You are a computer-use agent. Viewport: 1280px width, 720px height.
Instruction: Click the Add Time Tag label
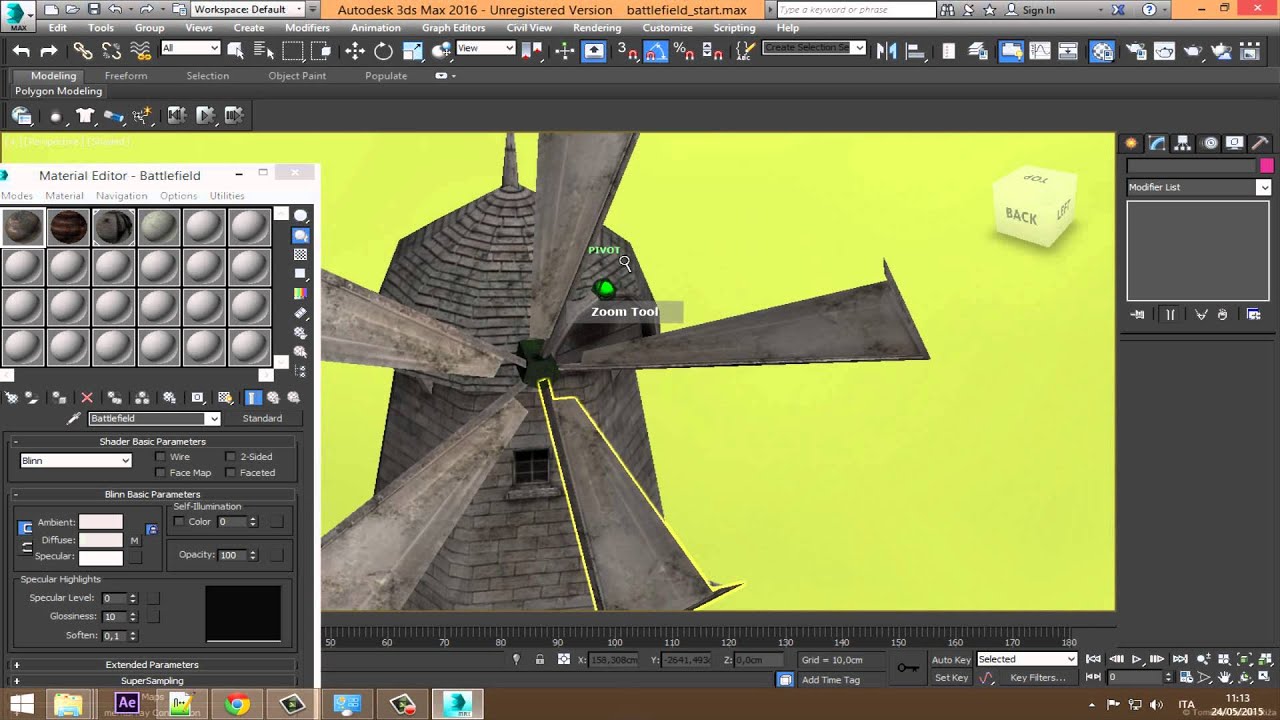831,680
